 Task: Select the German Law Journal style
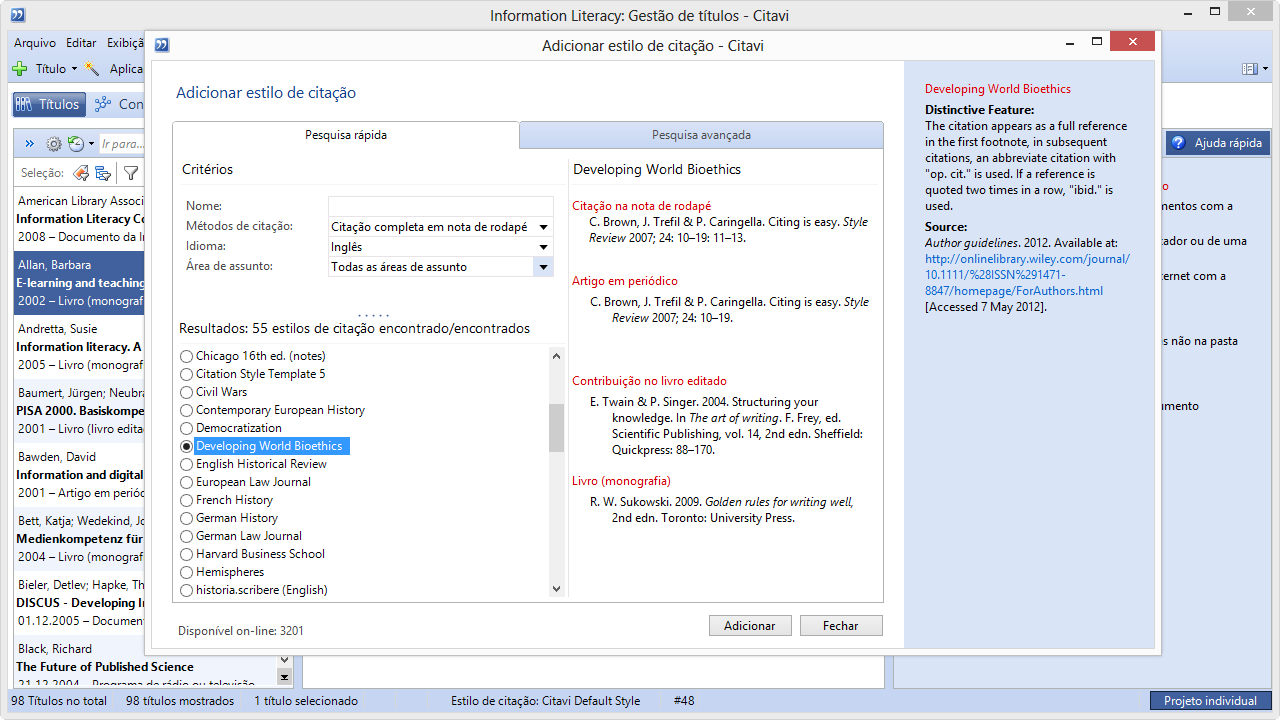(x=186, y=536)
